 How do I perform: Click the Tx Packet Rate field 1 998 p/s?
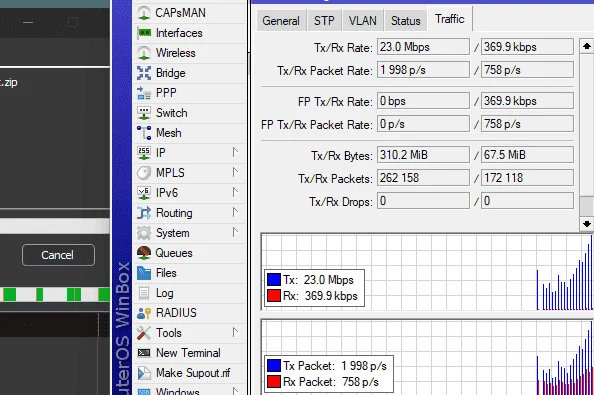coord(423,70)
